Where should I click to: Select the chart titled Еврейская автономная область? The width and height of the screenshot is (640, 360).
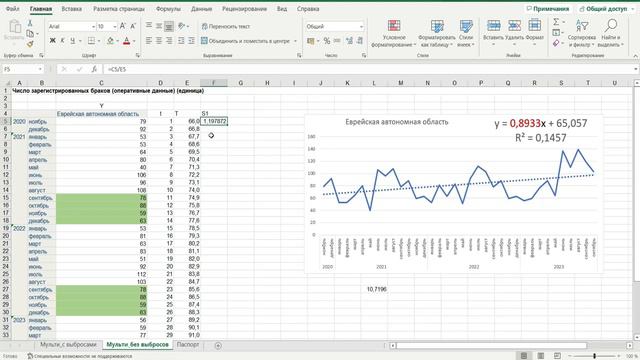tap(453, 194)
